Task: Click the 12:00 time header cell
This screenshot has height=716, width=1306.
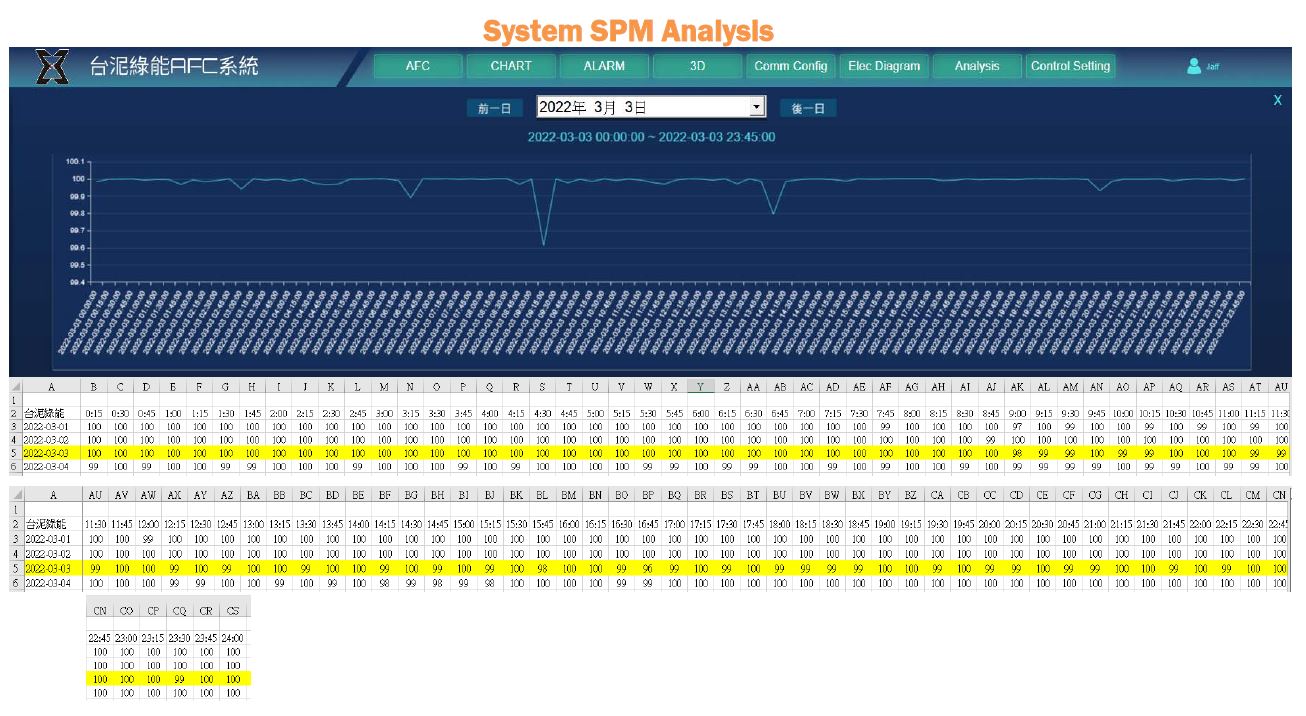Action: tap(148, 523)
